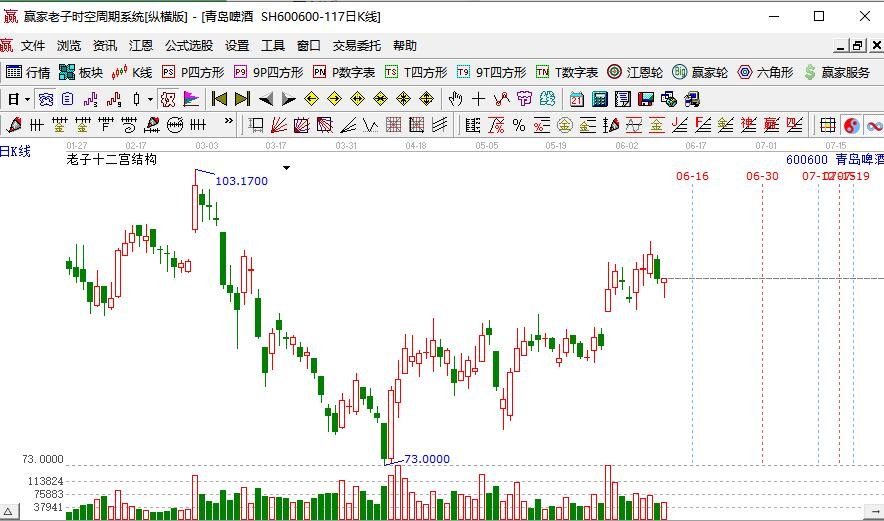This screenshot has width=884, height=521.
Task: Open the P数字表 tool
Action: click(344, 72)
